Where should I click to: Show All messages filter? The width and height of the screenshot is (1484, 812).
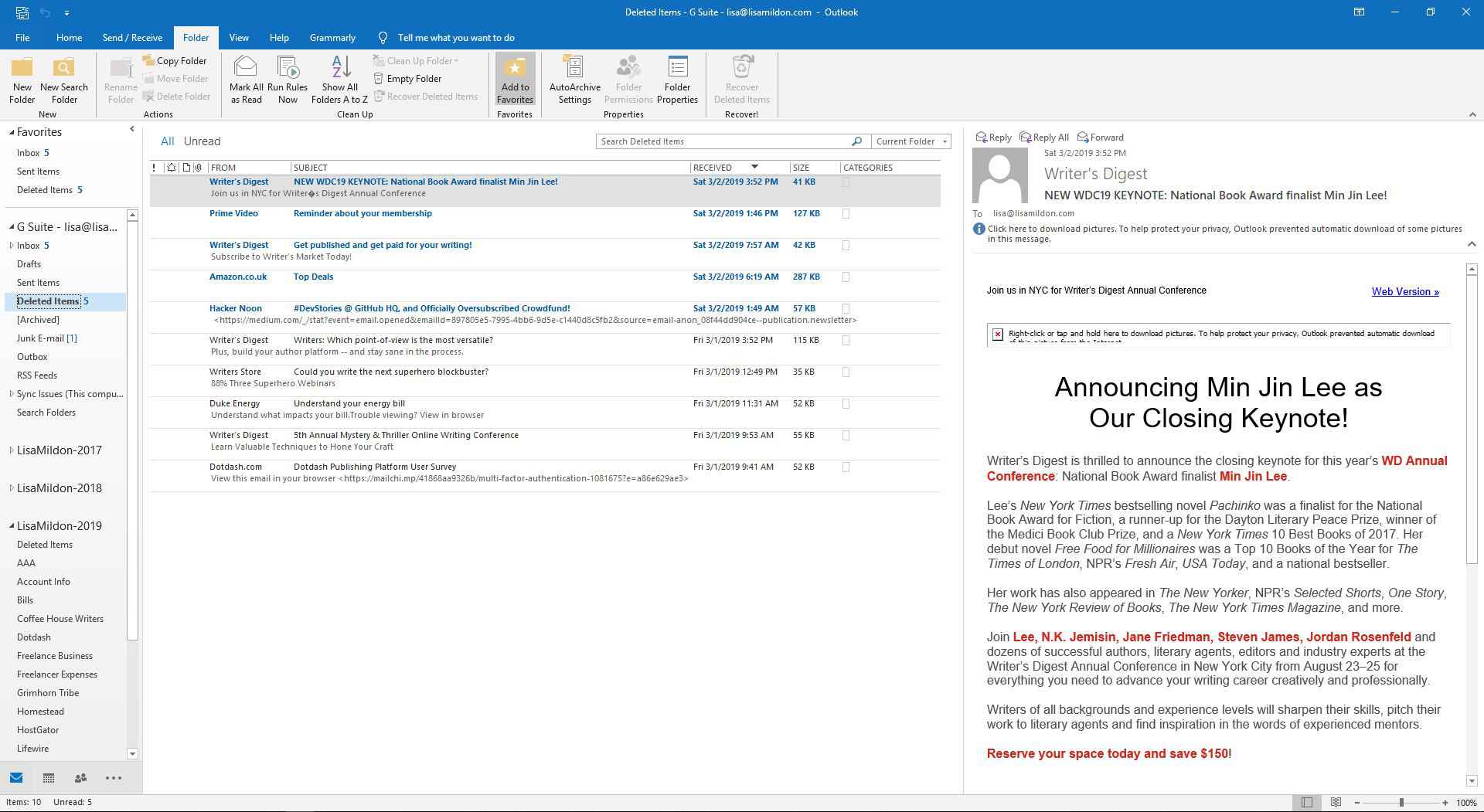tap(167, 141)
